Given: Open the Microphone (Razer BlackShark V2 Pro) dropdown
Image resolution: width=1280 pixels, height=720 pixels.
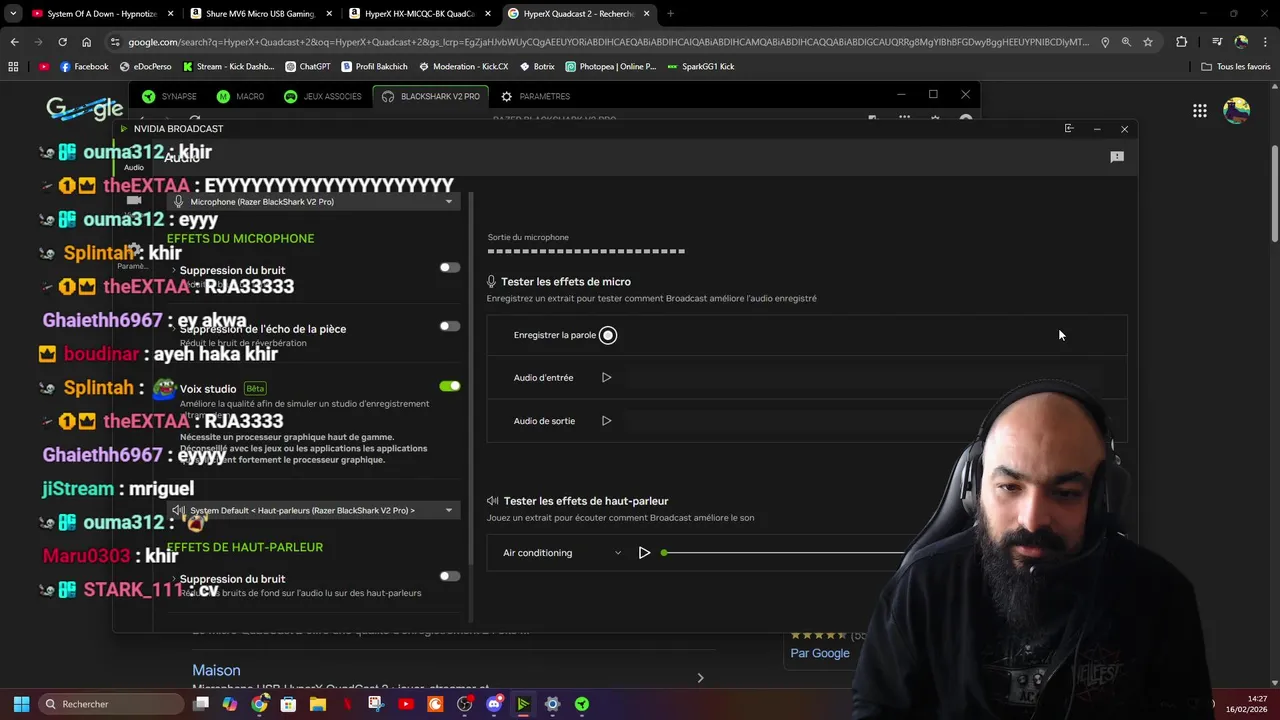Looking at the screenshot, I should (x=313, y=202).
